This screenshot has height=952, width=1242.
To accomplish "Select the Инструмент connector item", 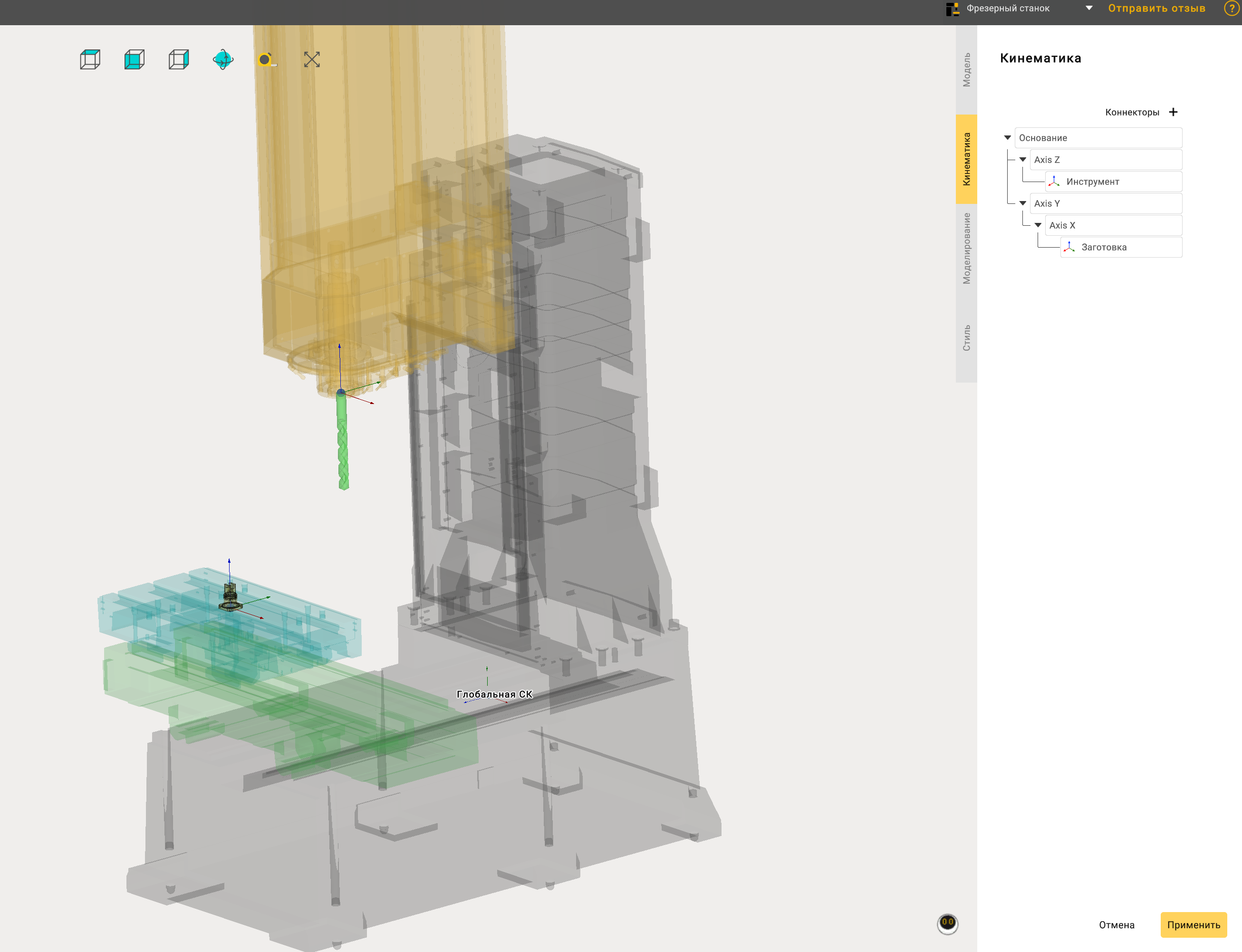I will pos(1113,182).
